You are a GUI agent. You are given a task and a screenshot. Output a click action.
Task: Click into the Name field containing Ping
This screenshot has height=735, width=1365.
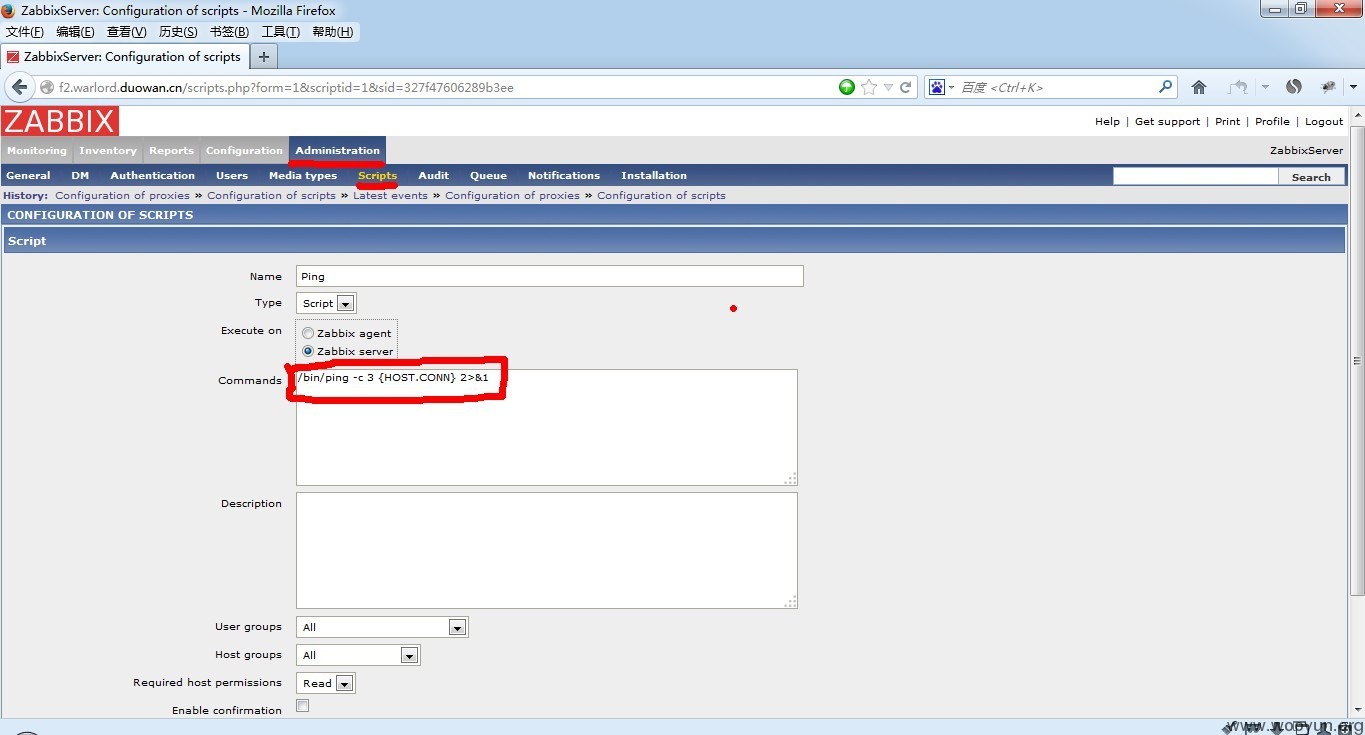tap(550, 276)
